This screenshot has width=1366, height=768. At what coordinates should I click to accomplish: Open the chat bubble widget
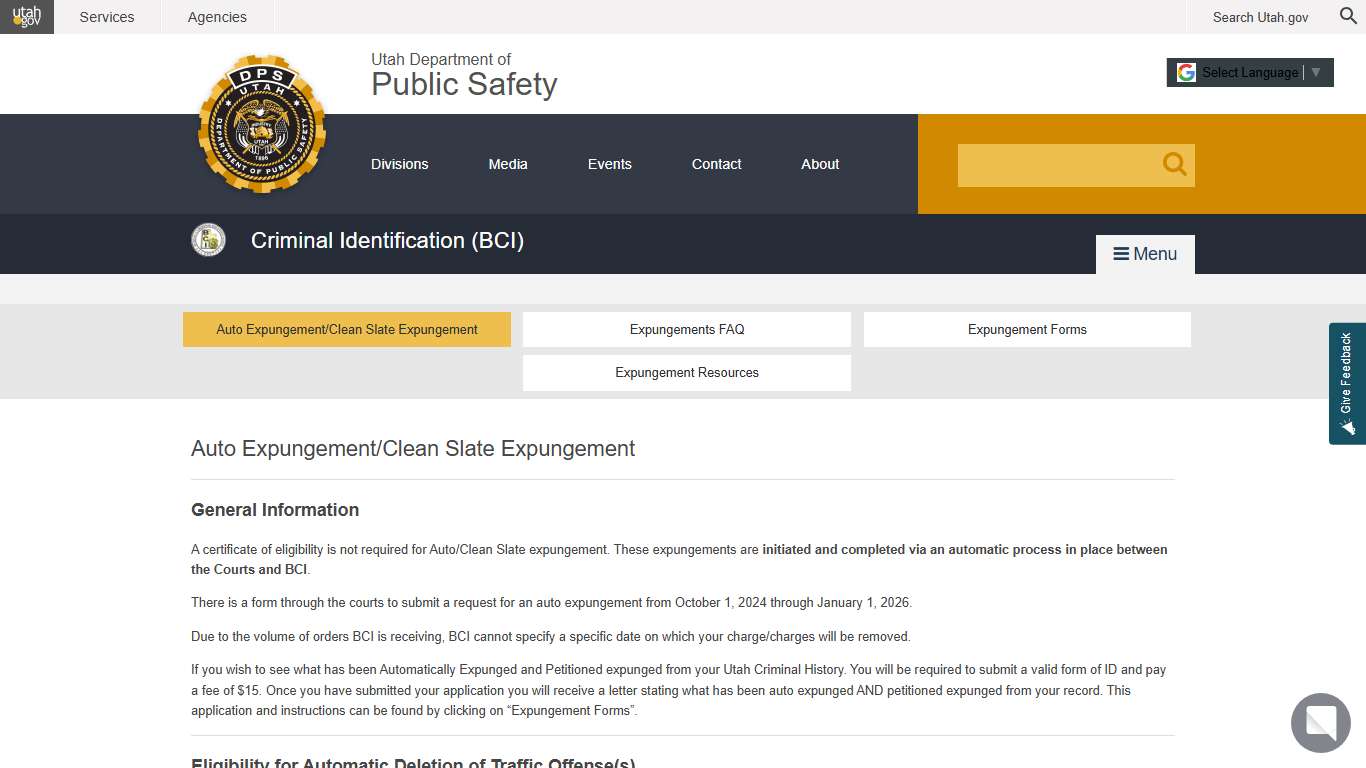(1320, 723)
